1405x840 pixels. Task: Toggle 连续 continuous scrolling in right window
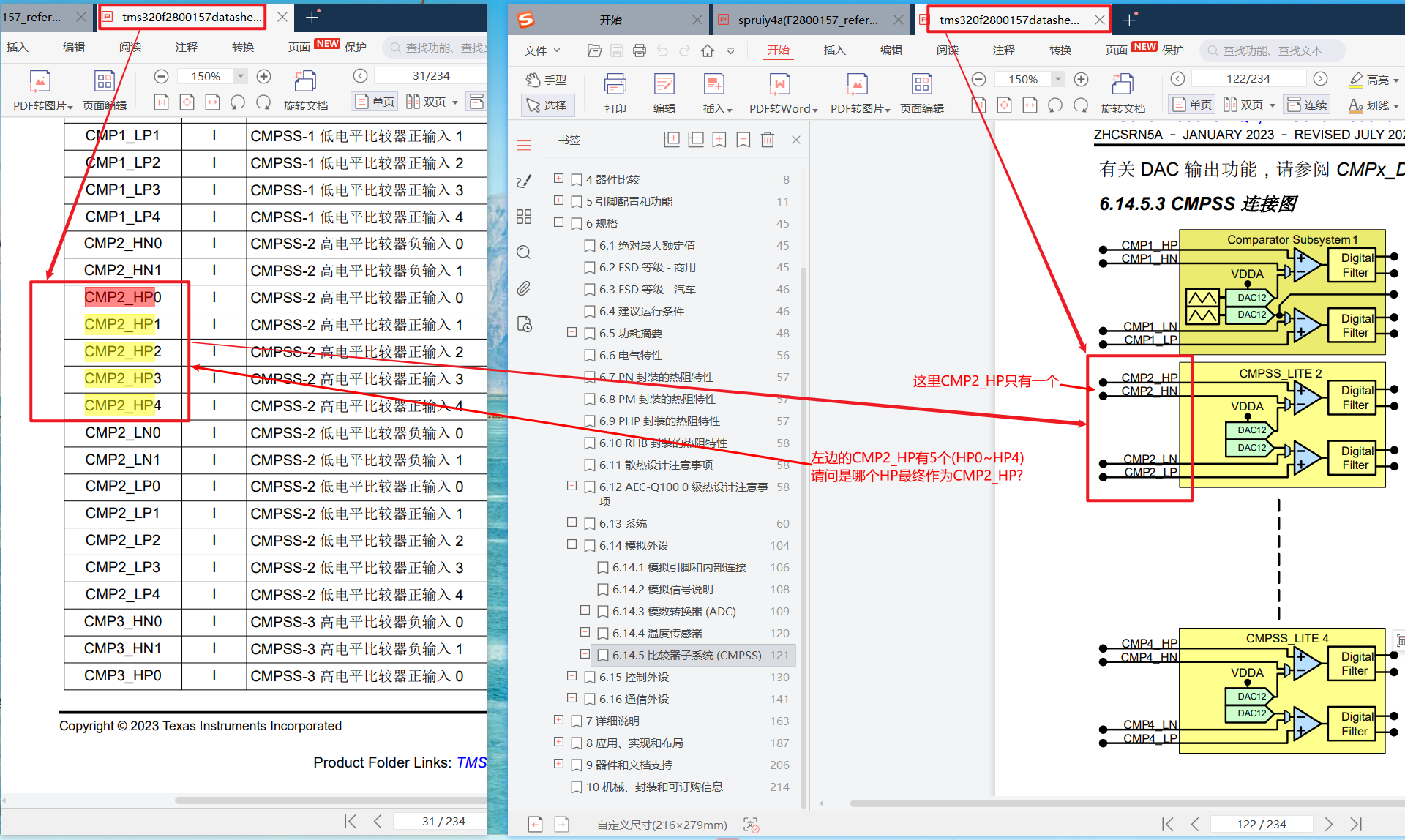(1307, 105)
